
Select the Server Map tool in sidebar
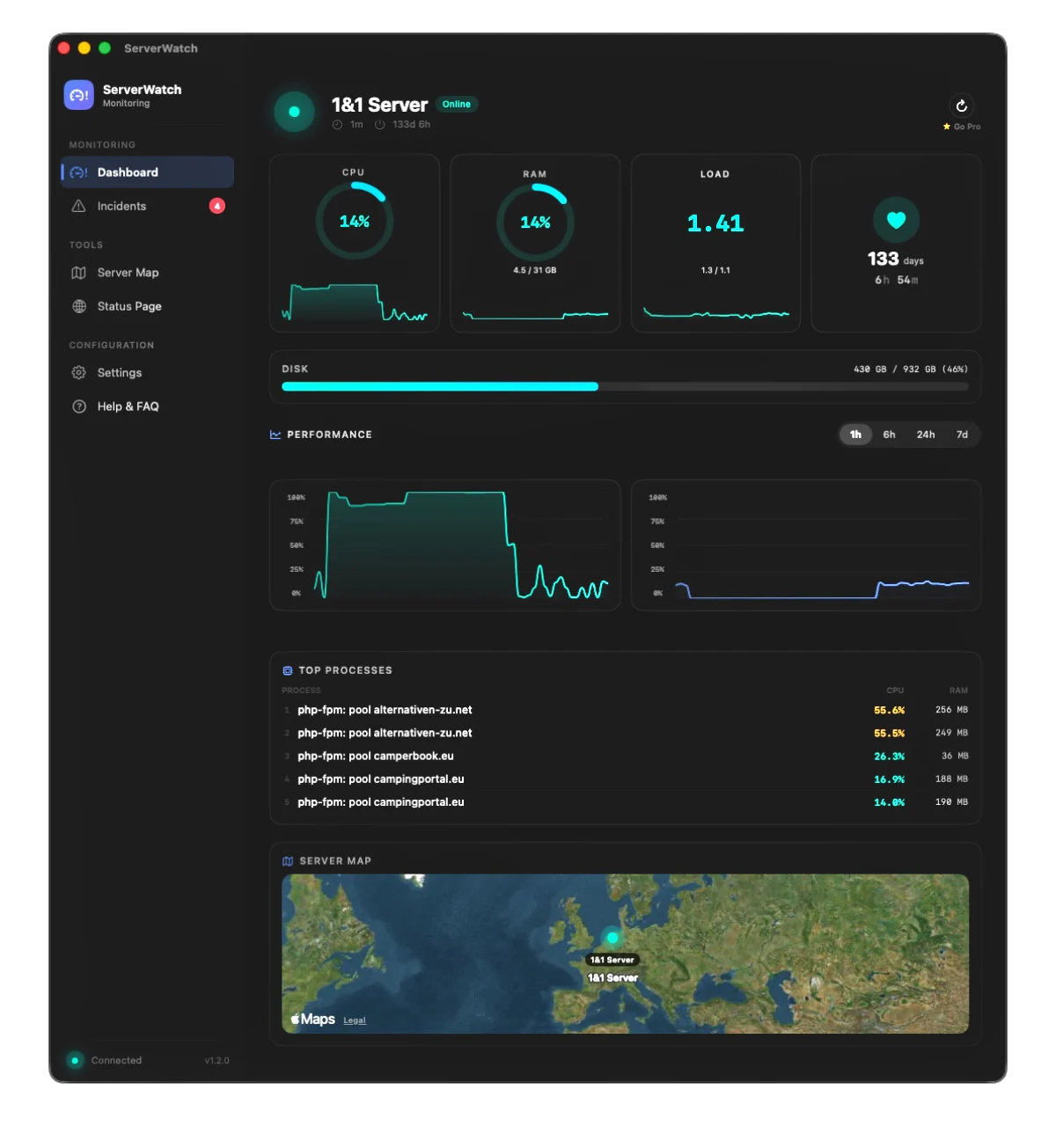coord(128,273)
